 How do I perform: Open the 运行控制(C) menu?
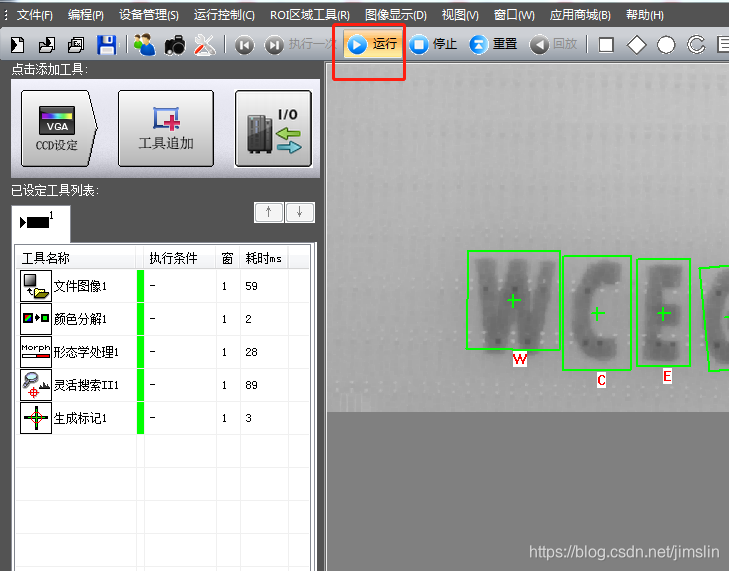tap(224, 15)
